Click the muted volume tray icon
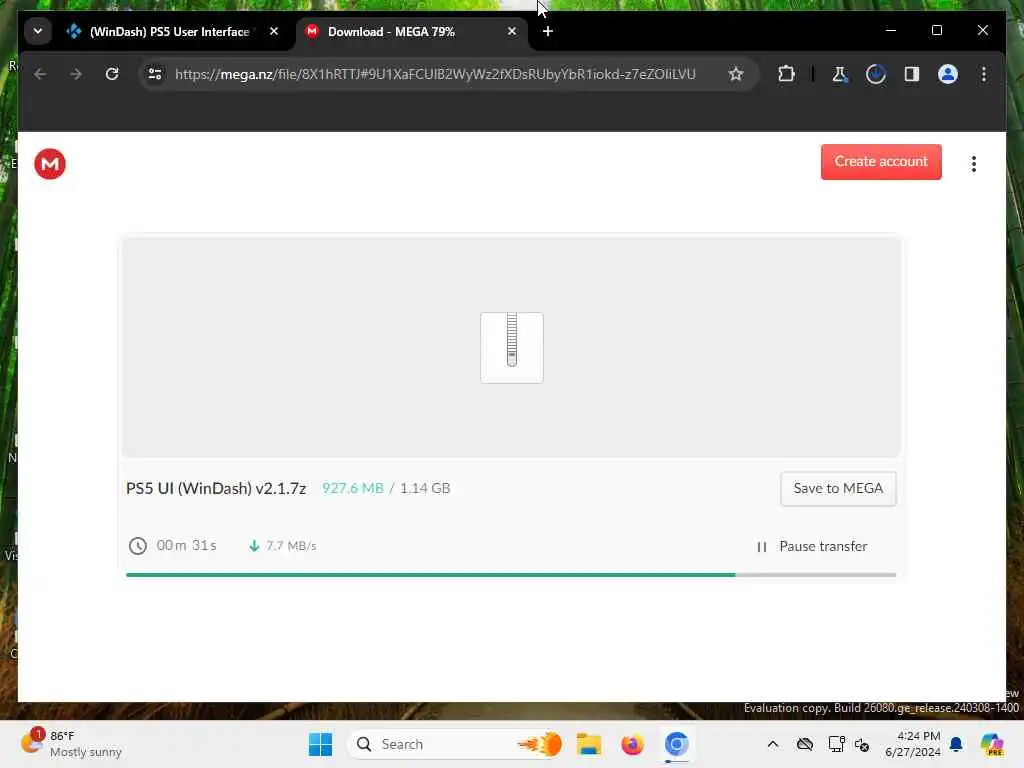Image resolution: width=1024 pixels, height=768 pixels. [861, 744]
